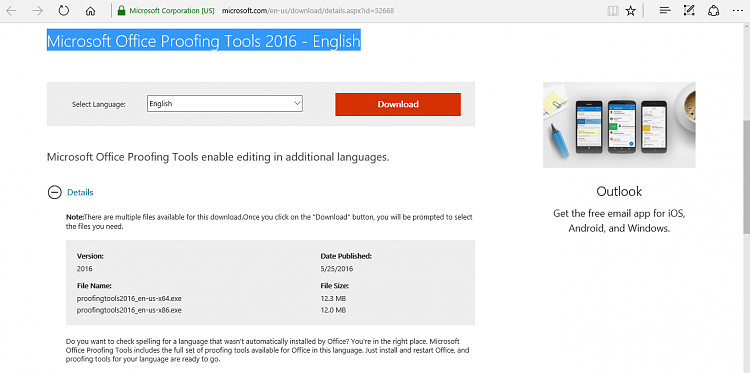Open reading view book icon
This screenshot has height=373, width=750.
point(613,11)
